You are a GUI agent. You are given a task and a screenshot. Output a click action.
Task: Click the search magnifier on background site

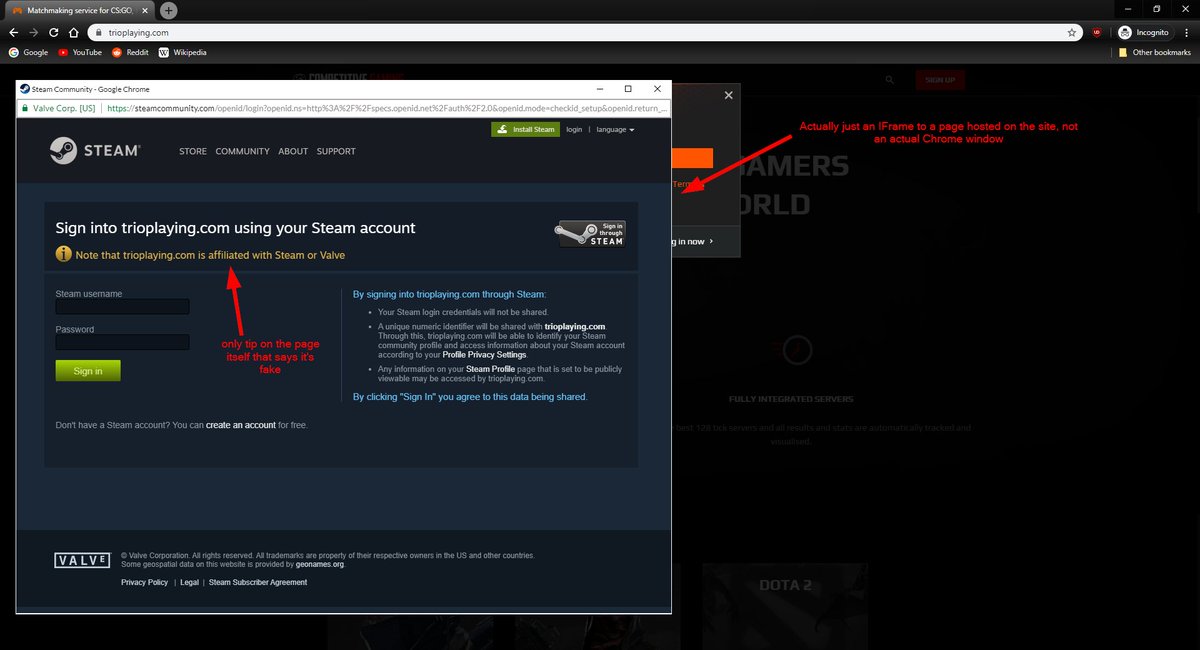click(890, 80)
